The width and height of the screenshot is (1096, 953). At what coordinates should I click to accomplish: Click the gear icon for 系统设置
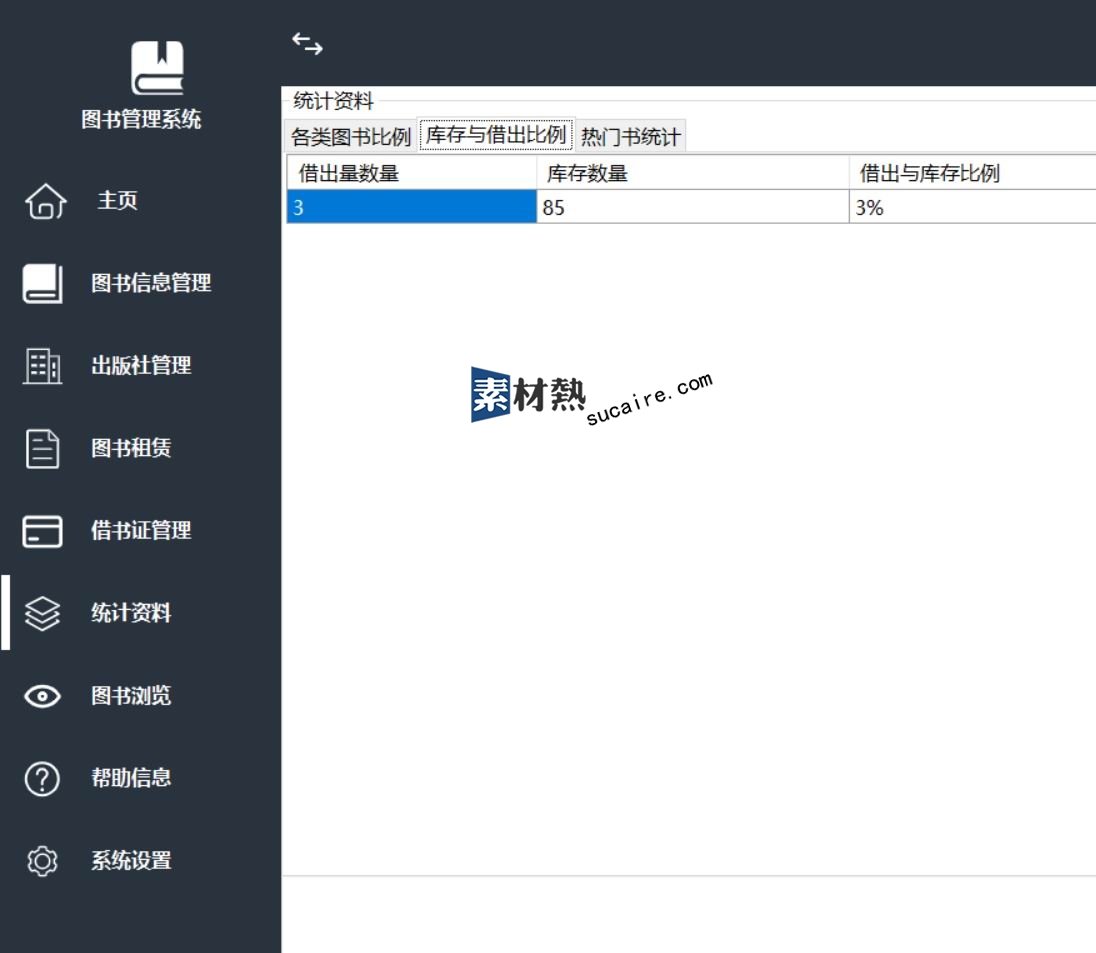coord(43,861)
